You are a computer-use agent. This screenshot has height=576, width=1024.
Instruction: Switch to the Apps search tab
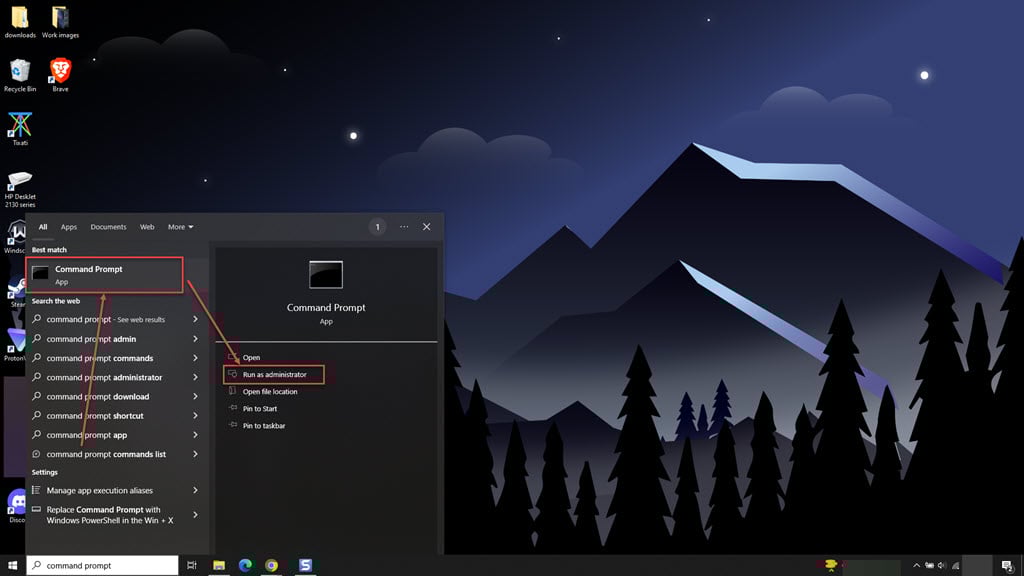pyautogui.click(x=69, y=227)
